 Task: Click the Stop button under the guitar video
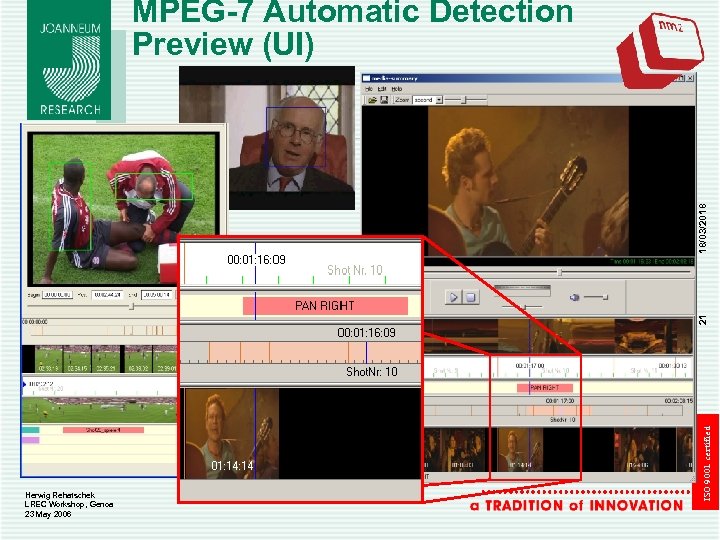[470, 297]
